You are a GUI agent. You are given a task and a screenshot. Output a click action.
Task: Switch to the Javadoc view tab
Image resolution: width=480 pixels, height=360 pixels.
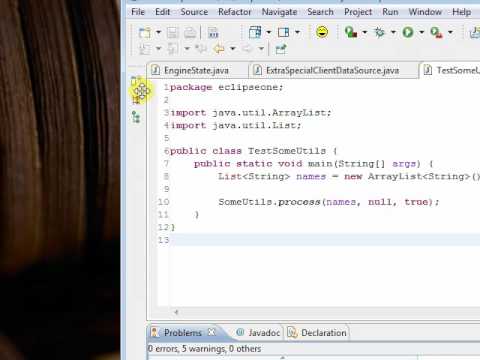258,333
